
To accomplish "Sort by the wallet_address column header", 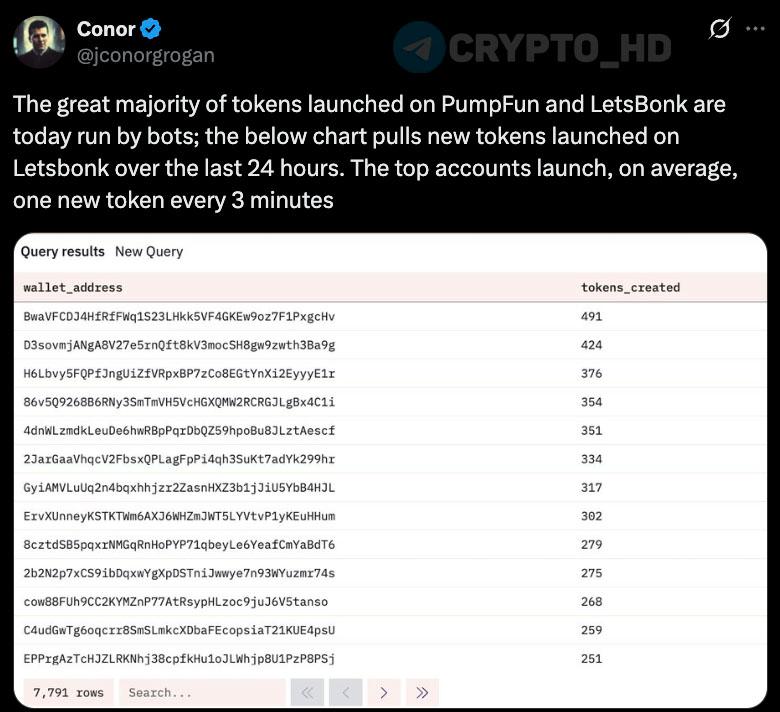I will (x=73, y=288).
